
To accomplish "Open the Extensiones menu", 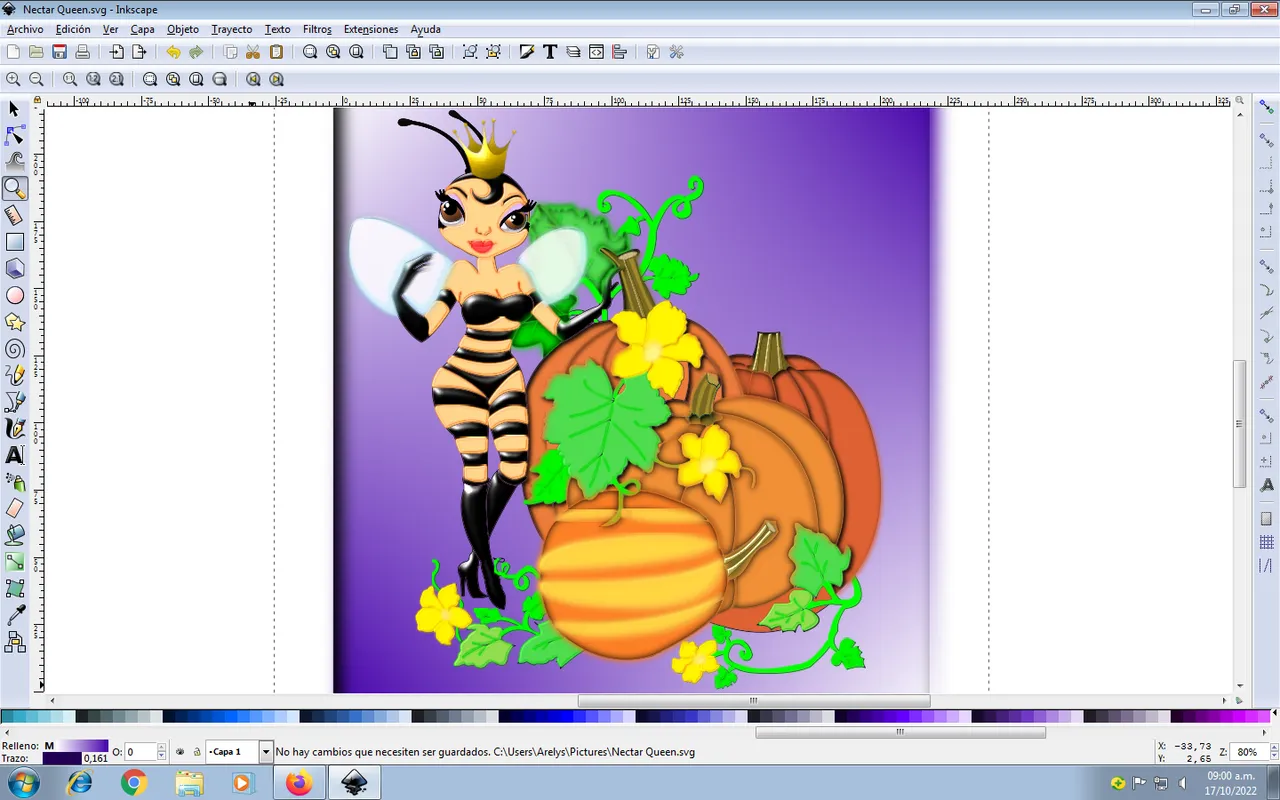I will click(371, 29).
